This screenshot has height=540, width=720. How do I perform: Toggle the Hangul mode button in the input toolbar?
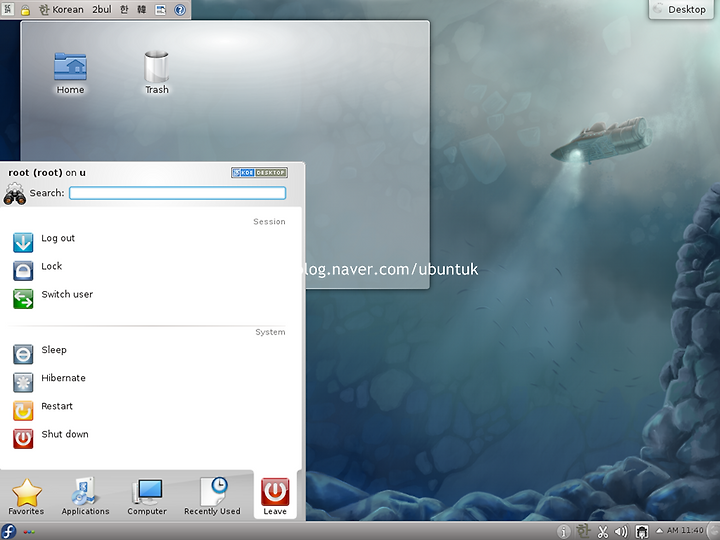point(124,10)
